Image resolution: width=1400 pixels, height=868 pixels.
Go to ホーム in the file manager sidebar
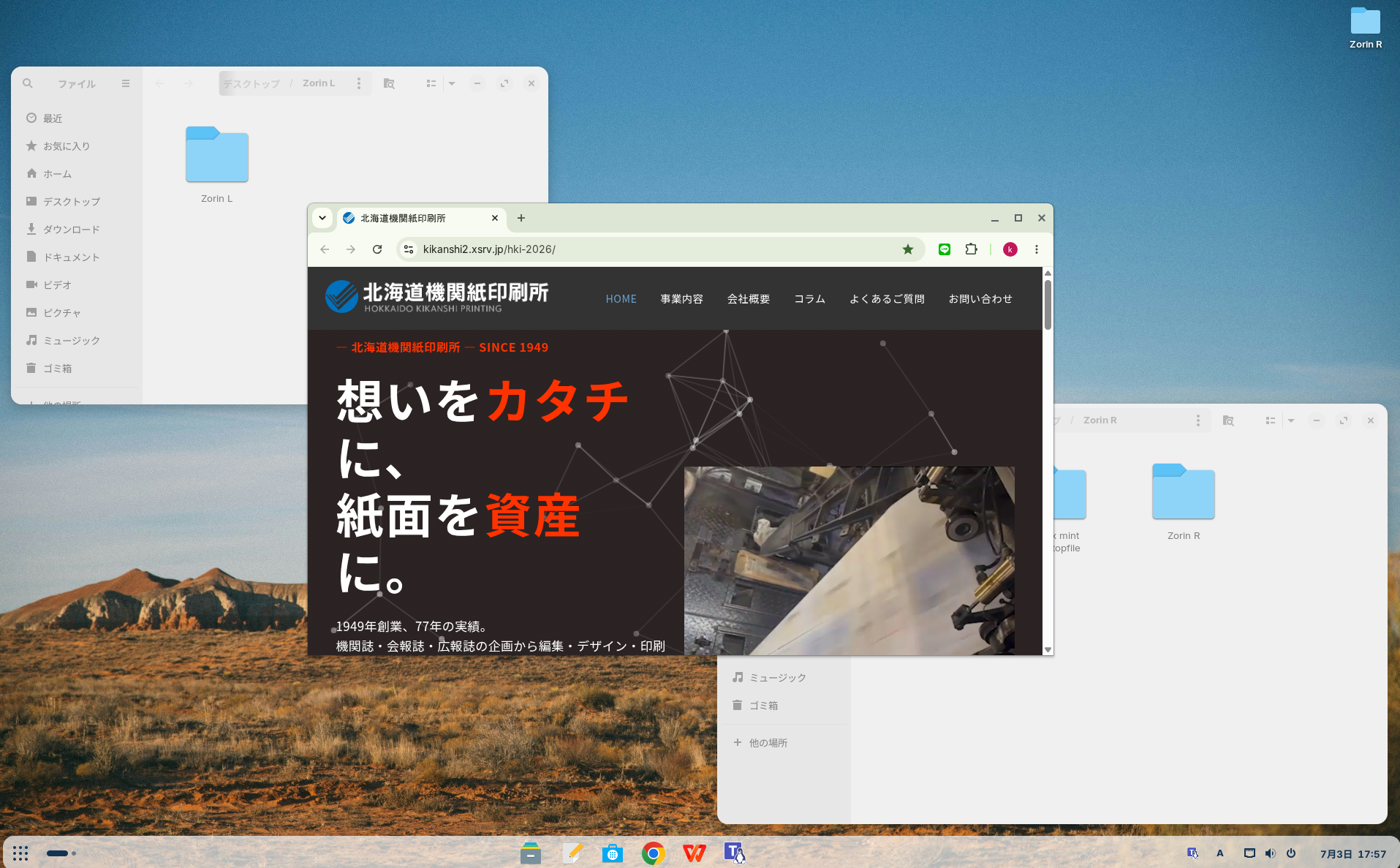tap(77, 174)
